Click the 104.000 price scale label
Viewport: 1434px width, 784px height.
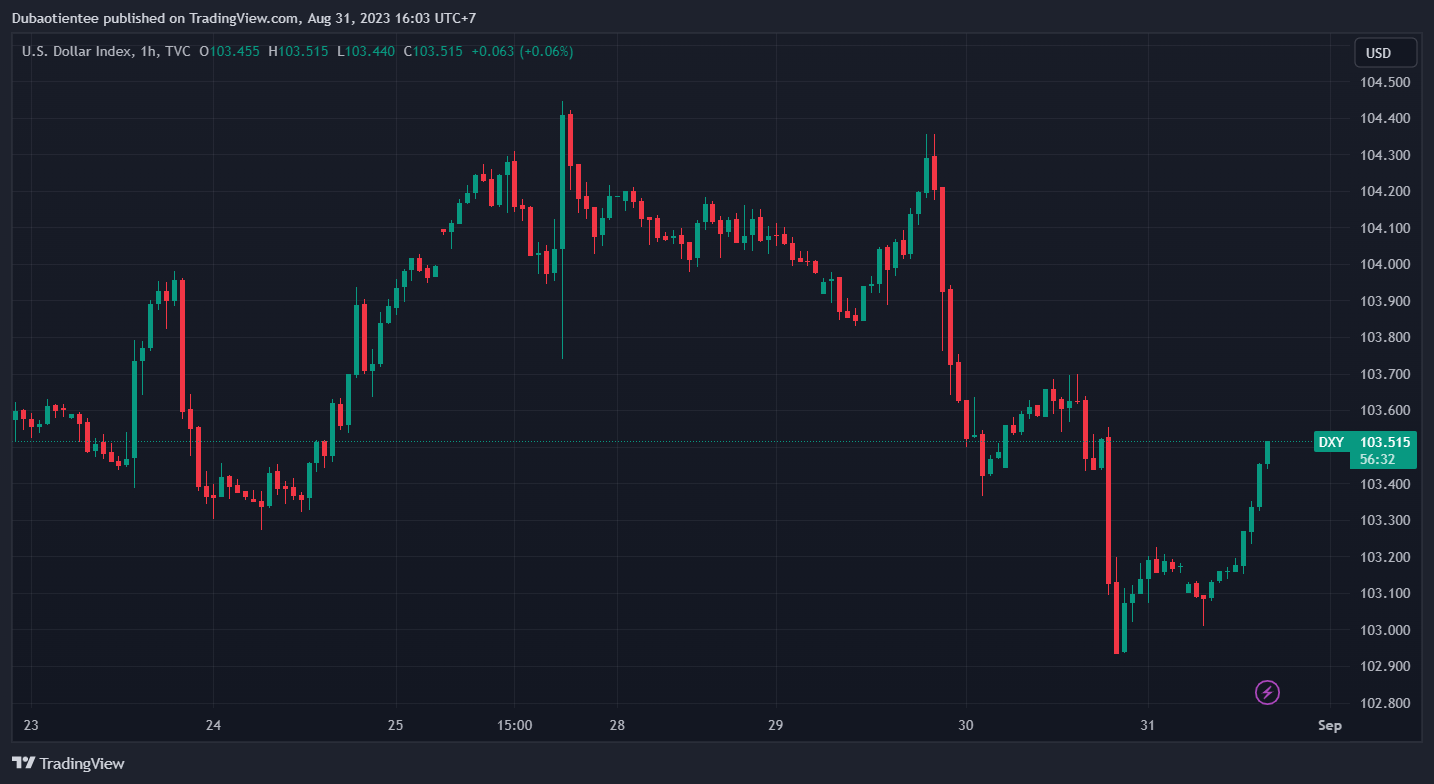[1385, 264]
